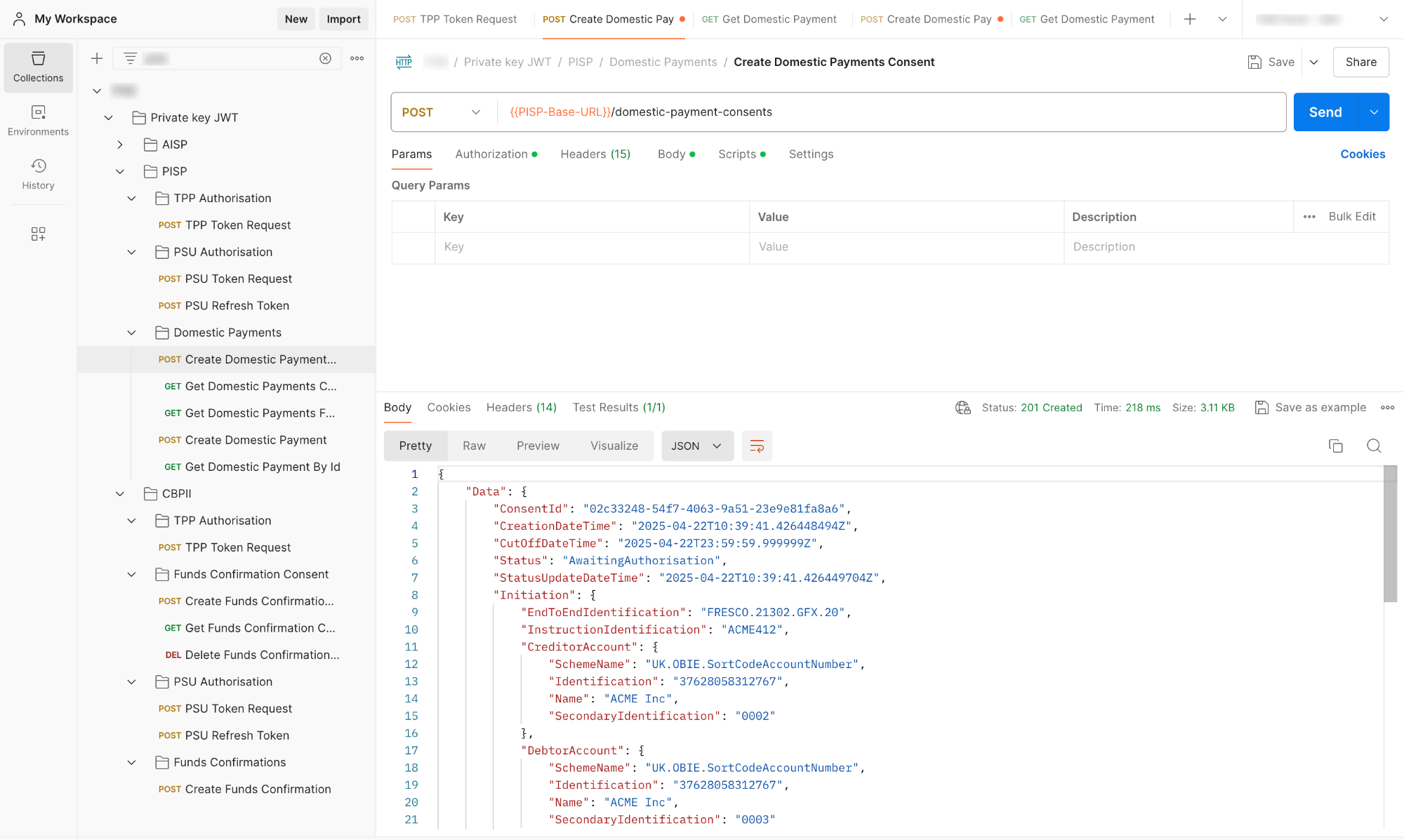Clear the collection search filter
The height and width of the screenshot is (840, 1404).
click(325, 58)
